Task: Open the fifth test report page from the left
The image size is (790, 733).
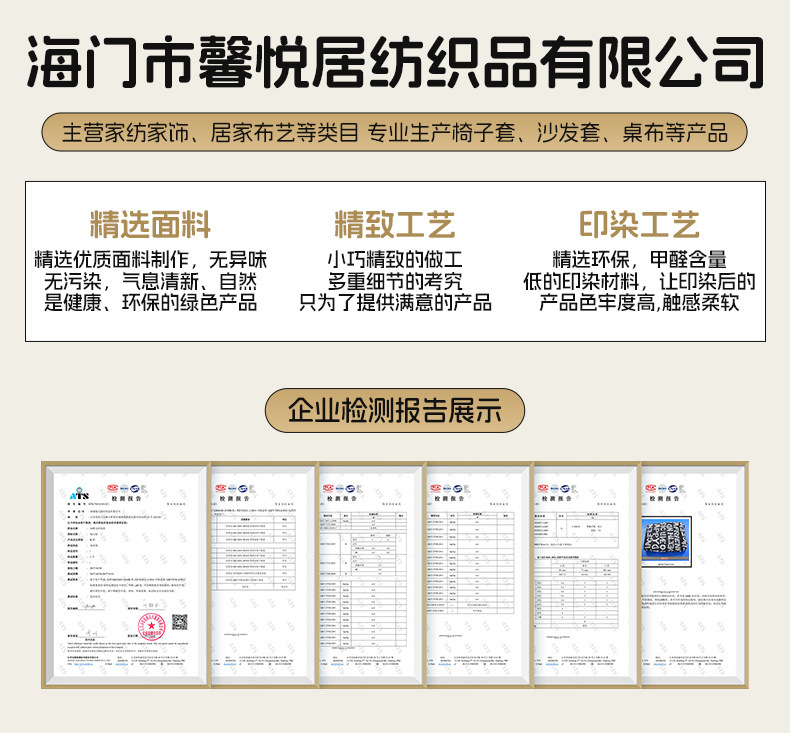Action: (587, 575)
